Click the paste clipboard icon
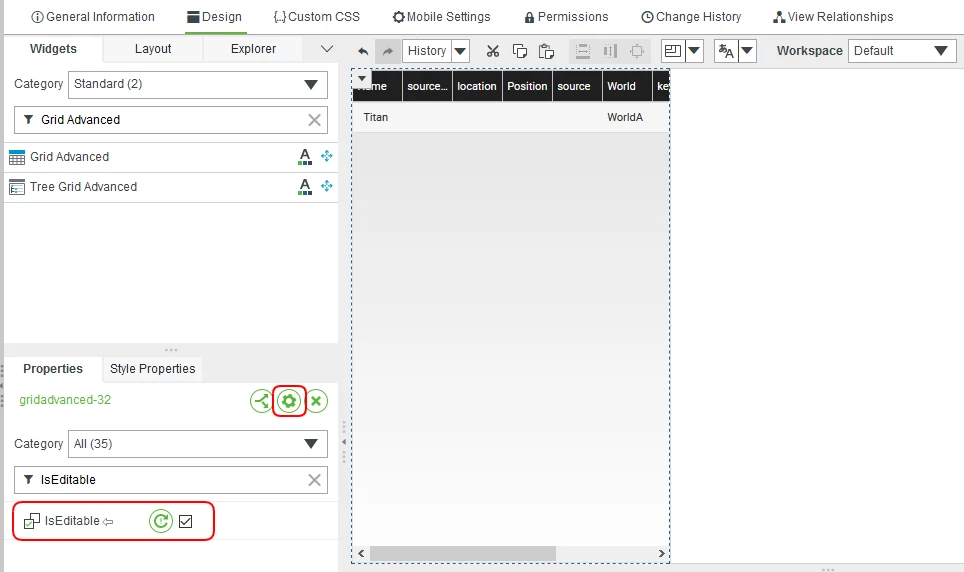The image size is (964, 572). click(546, 51)
